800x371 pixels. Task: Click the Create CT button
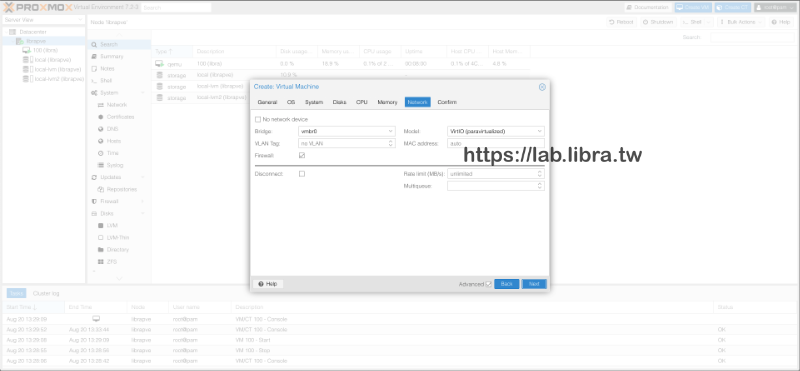[x=732, y=8]
